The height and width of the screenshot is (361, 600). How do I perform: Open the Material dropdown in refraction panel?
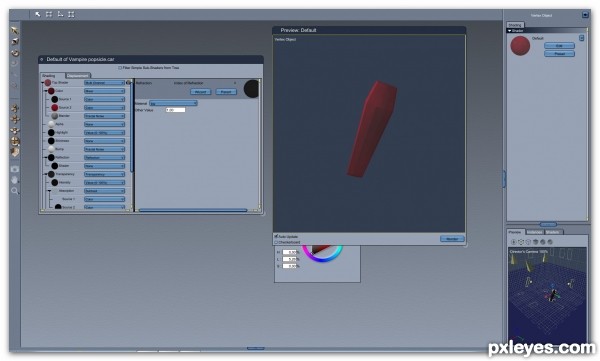click(173, 103)
